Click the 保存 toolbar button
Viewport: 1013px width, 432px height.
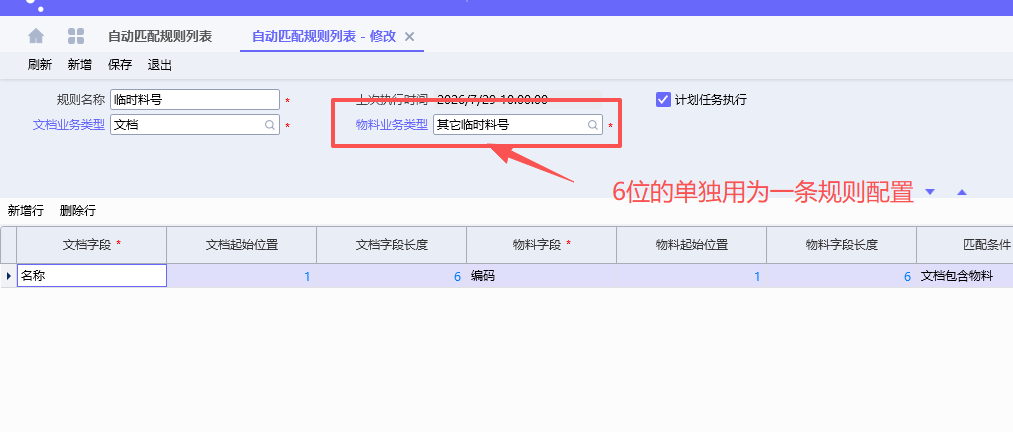point(120,65)
